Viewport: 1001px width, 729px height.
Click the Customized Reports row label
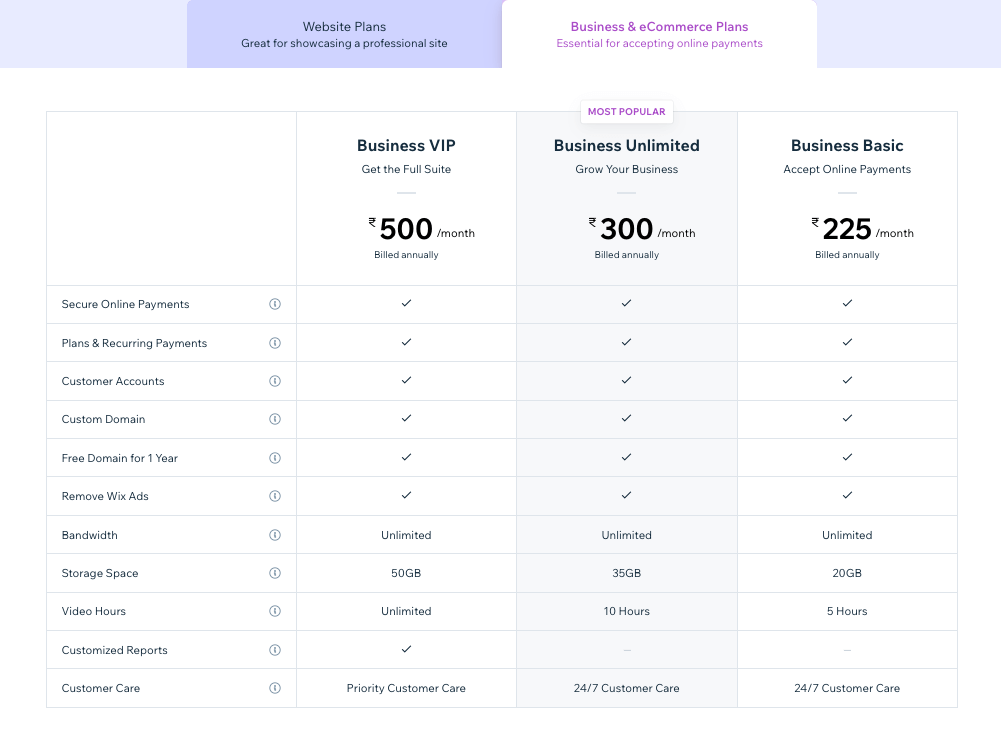pos(114,650)
